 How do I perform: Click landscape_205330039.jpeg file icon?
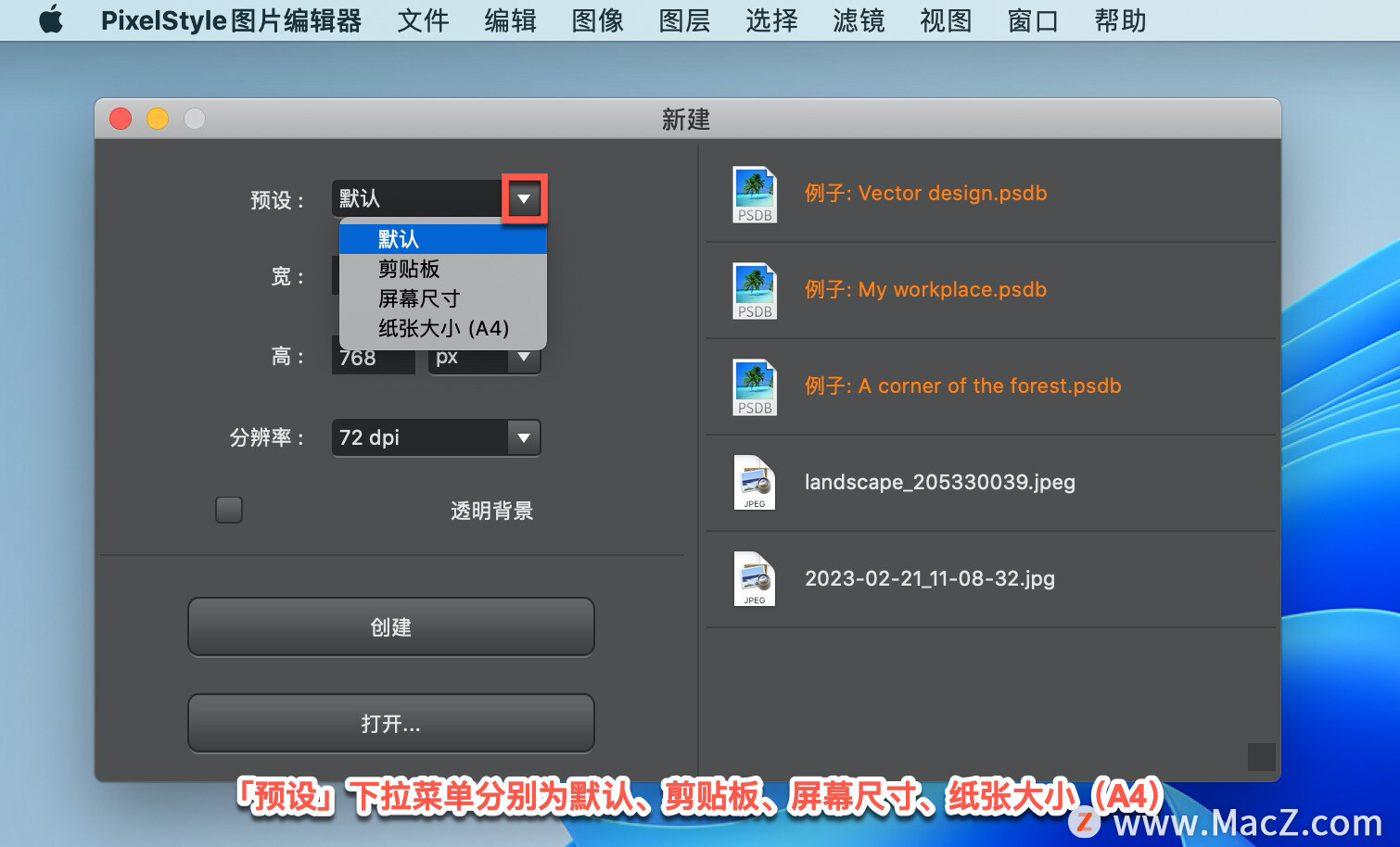coord(755,483)
